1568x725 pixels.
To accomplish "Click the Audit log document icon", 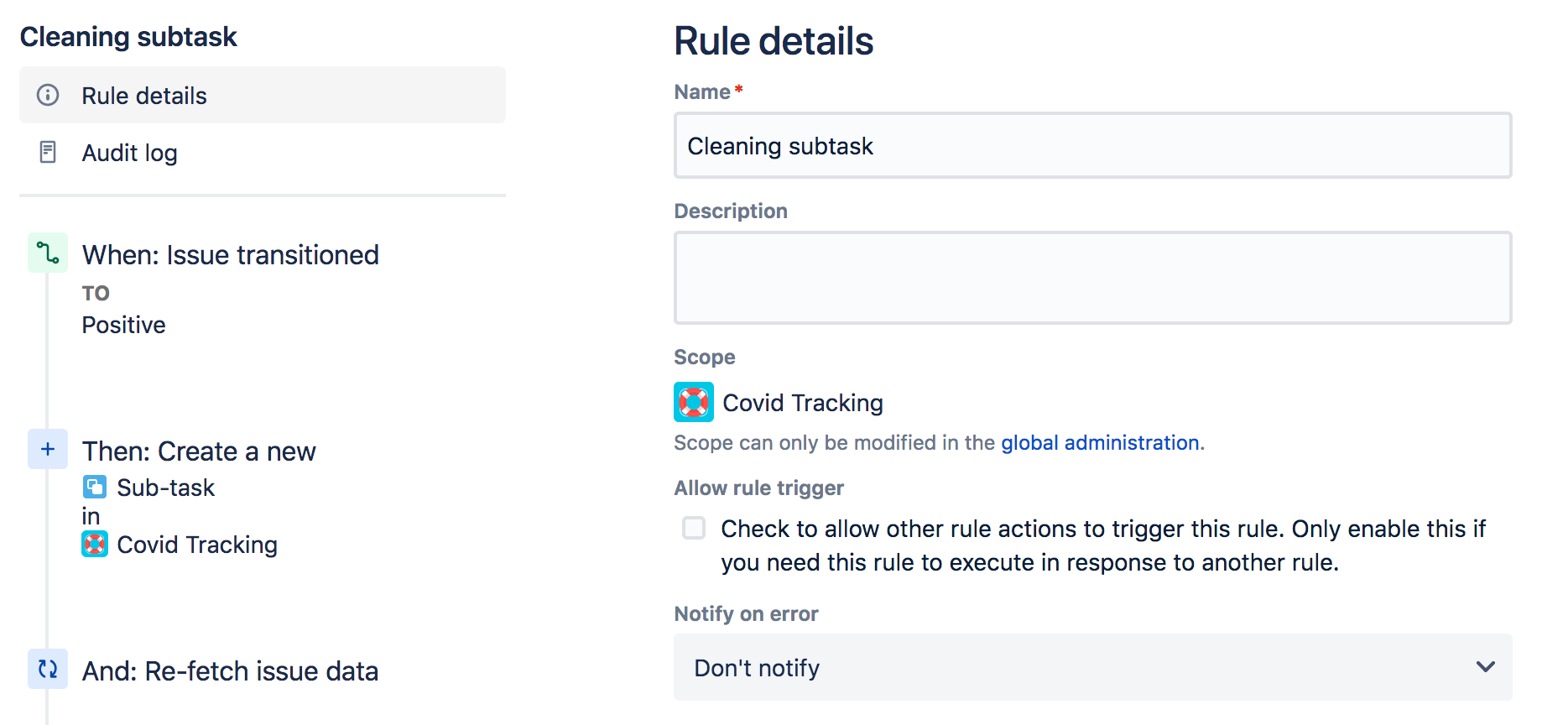I will tap(48, 152).
